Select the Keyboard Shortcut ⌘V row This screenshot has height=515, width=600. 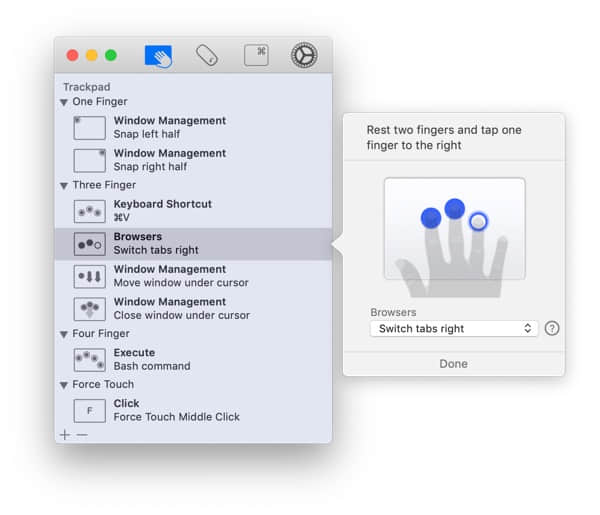point(193,211)
